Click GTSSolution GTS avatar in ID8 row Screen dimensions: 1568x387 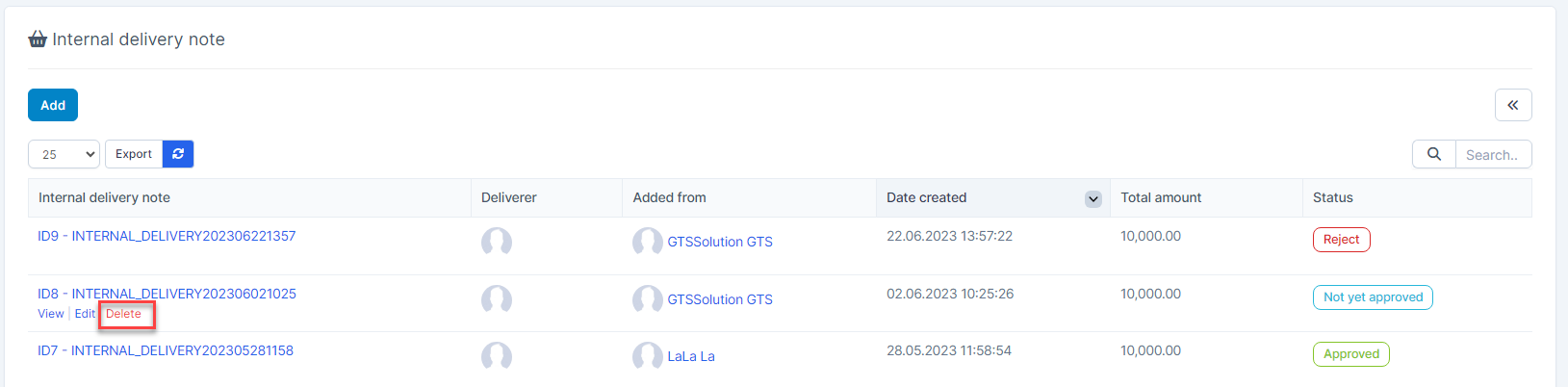pyautogui.click(x=647, y=299)
